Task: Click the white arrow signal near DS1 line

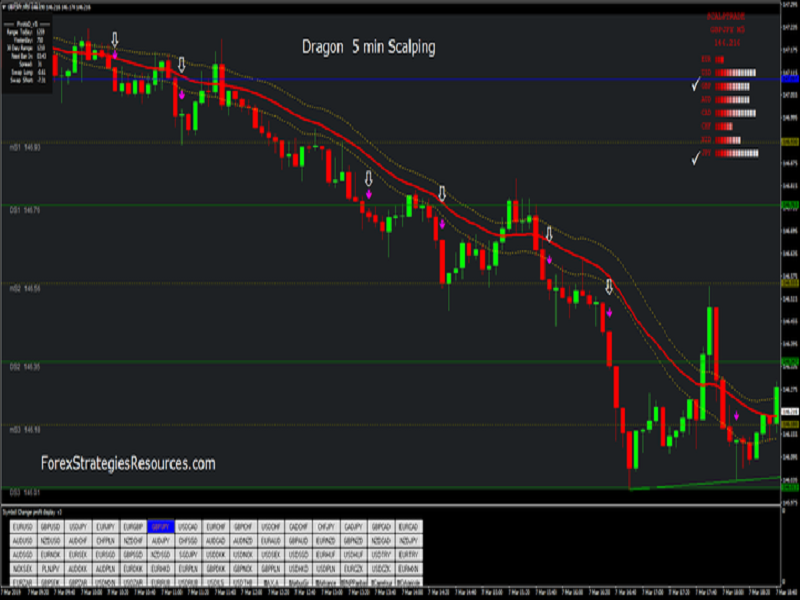Action: tap(442, 193)
